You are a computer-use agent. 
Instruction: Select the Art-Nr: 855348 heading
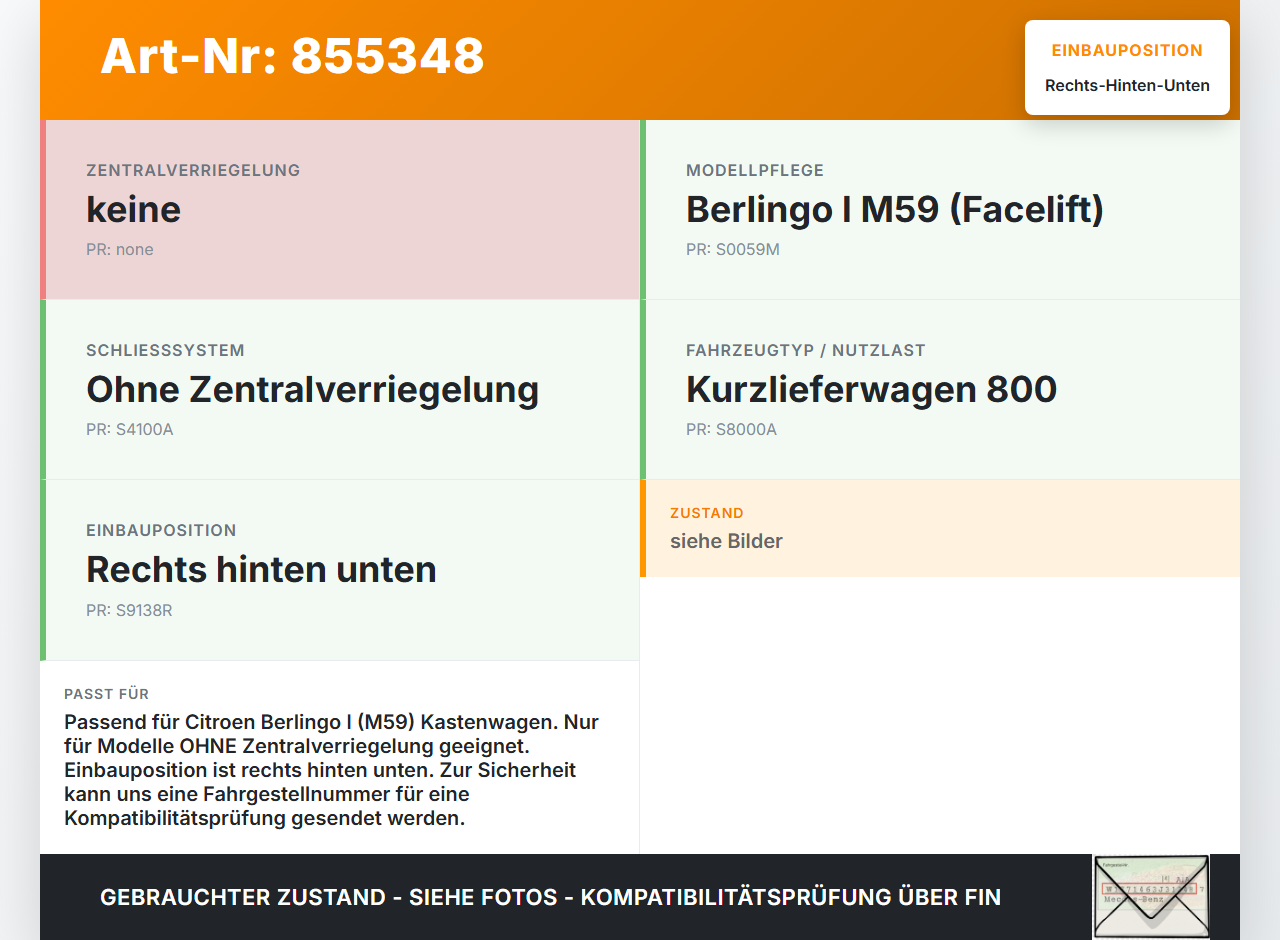click(292, 56)
